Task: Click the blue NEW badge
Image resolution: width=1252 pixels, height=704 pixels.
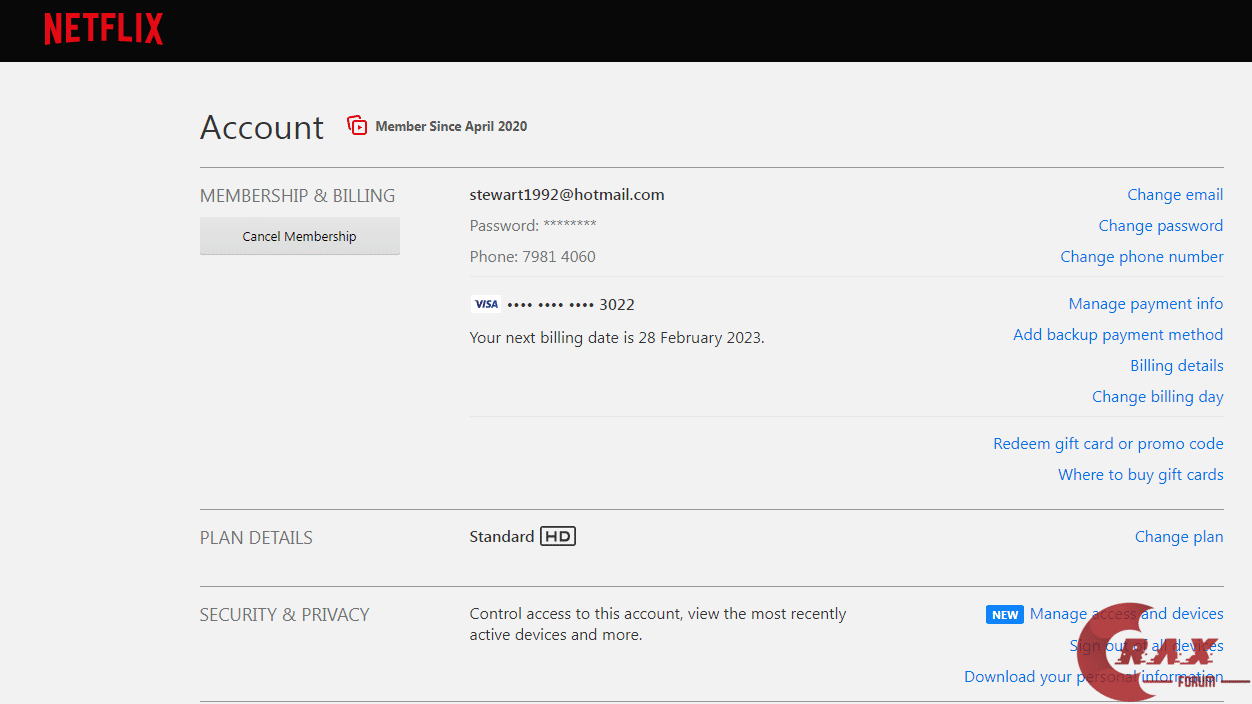Action: click(1005, 615)
